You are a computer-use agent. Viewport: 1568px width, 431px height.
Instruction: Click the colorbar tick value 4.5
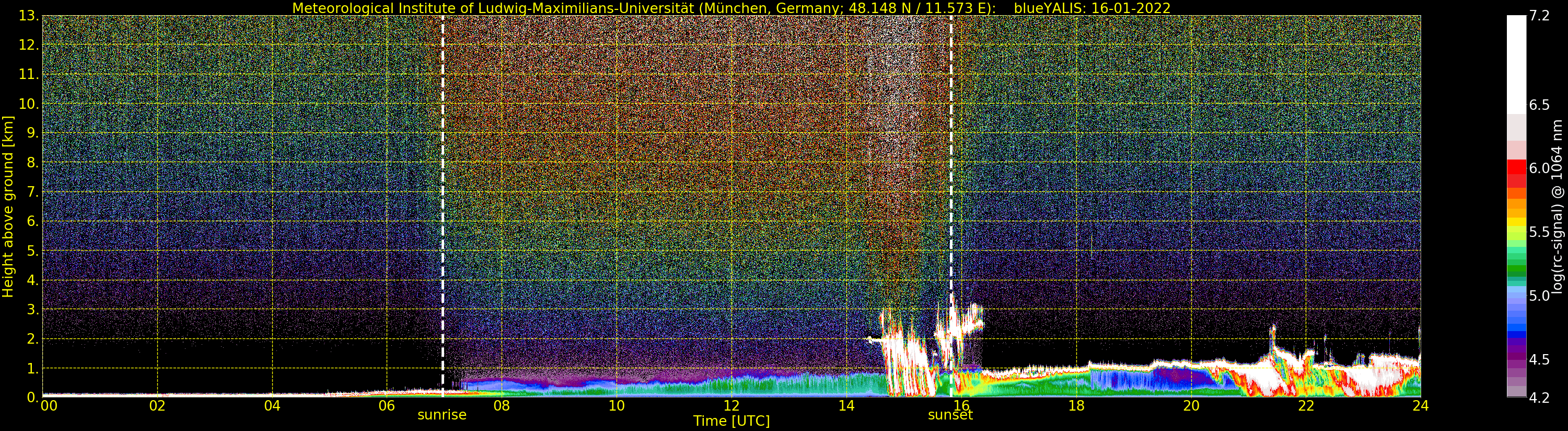1539,360
